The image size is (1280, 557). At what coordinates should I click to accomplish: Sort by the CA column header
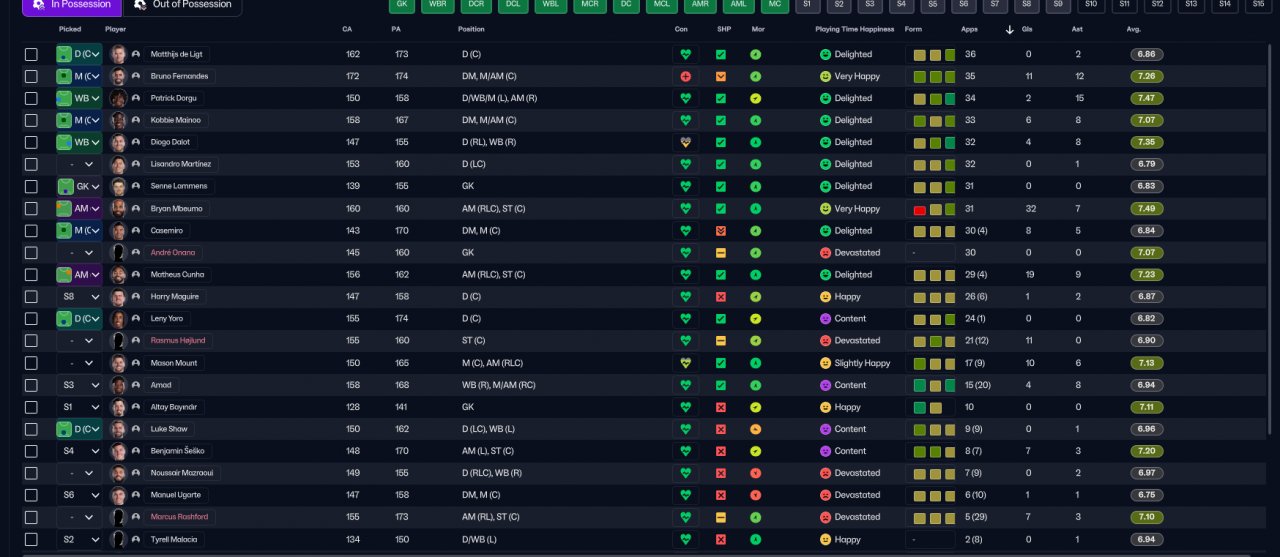click(x=347, y=29)
